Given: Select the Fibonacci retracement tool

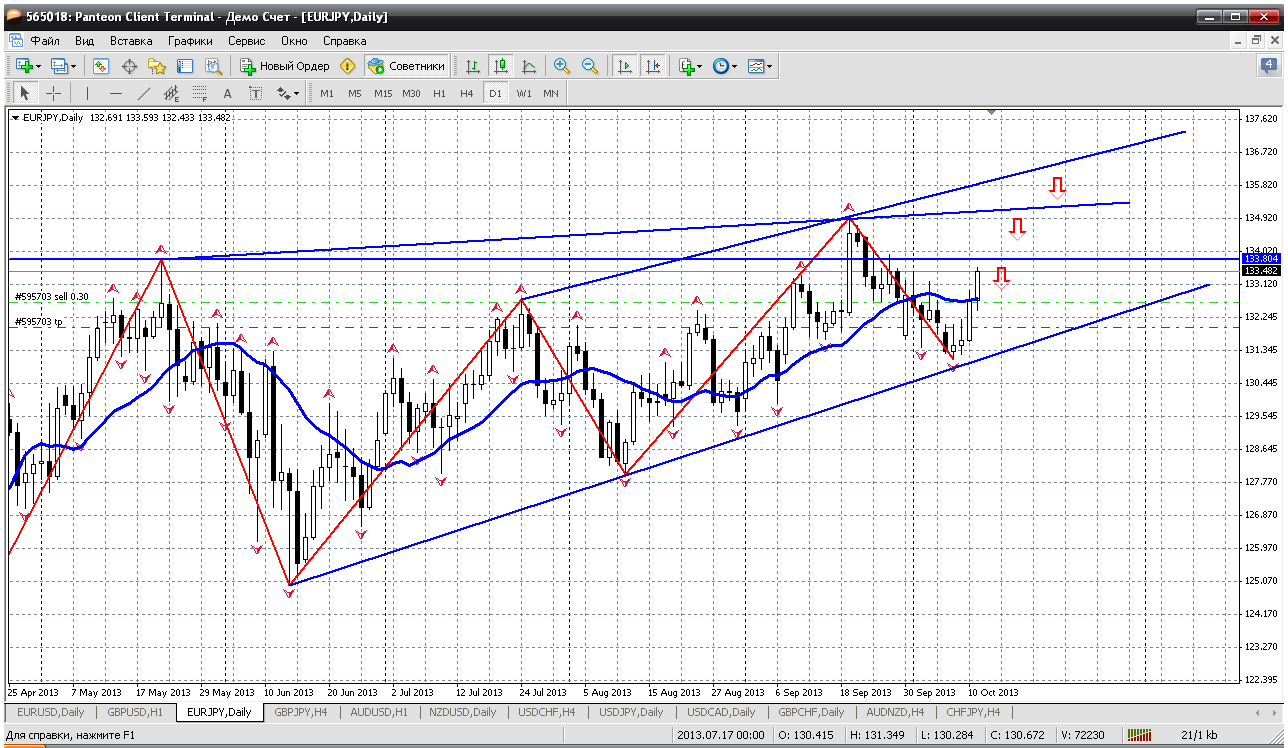Looking at the screenshot, I should click(x=200, y=93).
